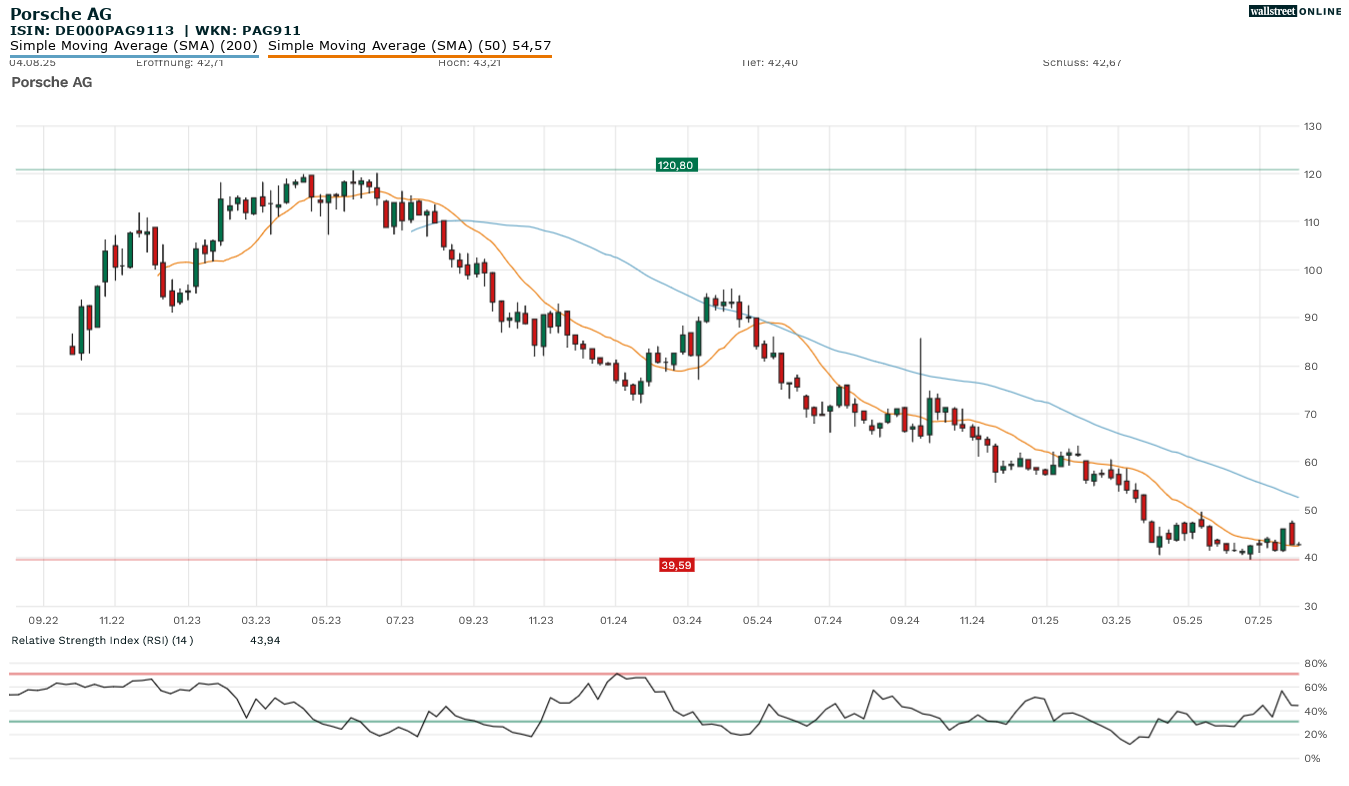Click the 90 price axis label

tap(1310, 318)
